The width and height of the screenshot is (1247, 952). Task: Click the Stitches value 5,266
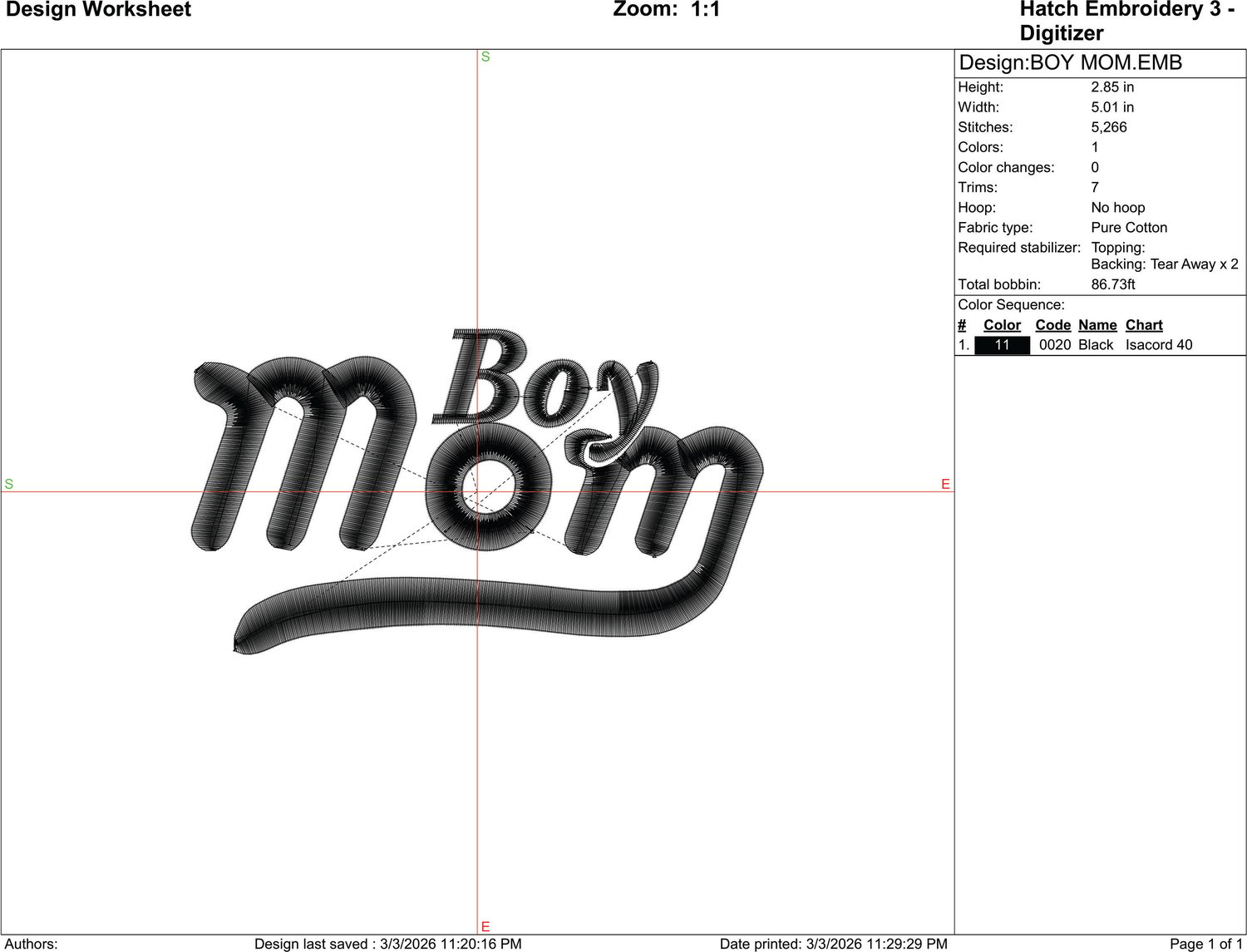[x=1109, y=127]
